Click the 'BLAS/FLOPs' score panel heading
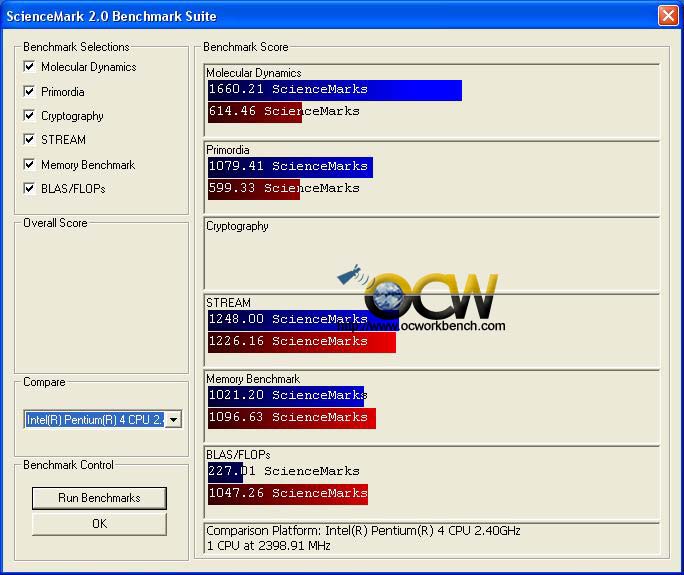 point(238,455)
